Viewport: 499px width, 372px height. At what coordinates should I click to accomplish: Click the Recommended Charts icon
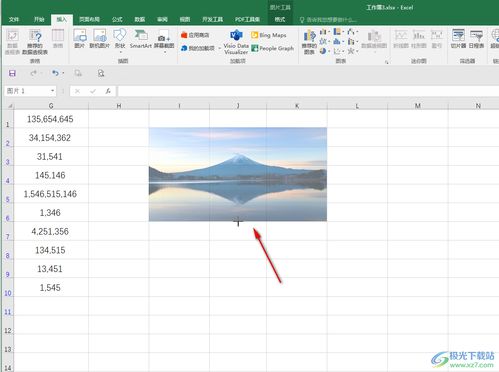(309, 42)
